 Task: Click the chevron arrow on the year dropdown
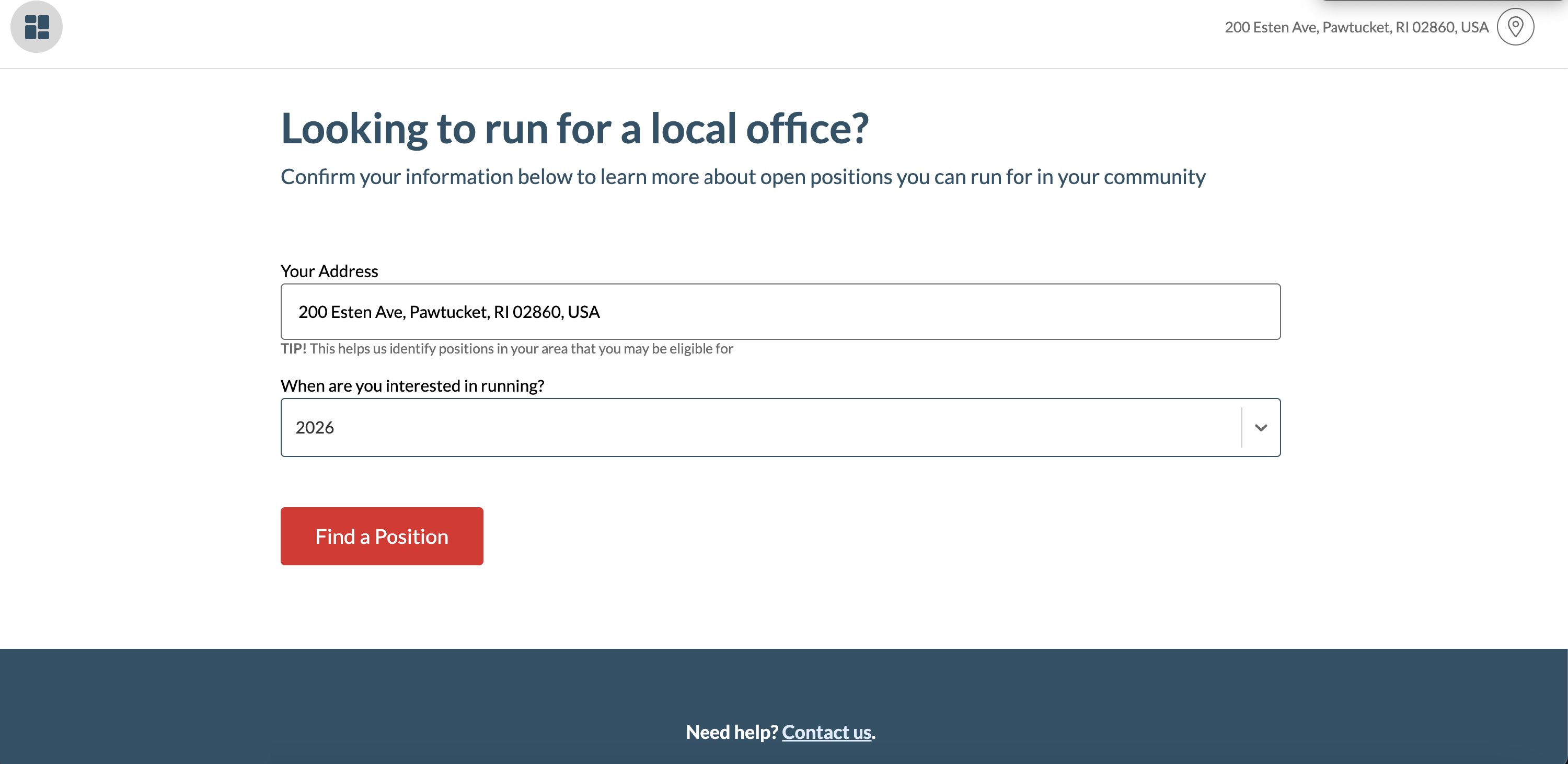point(1261,427)
